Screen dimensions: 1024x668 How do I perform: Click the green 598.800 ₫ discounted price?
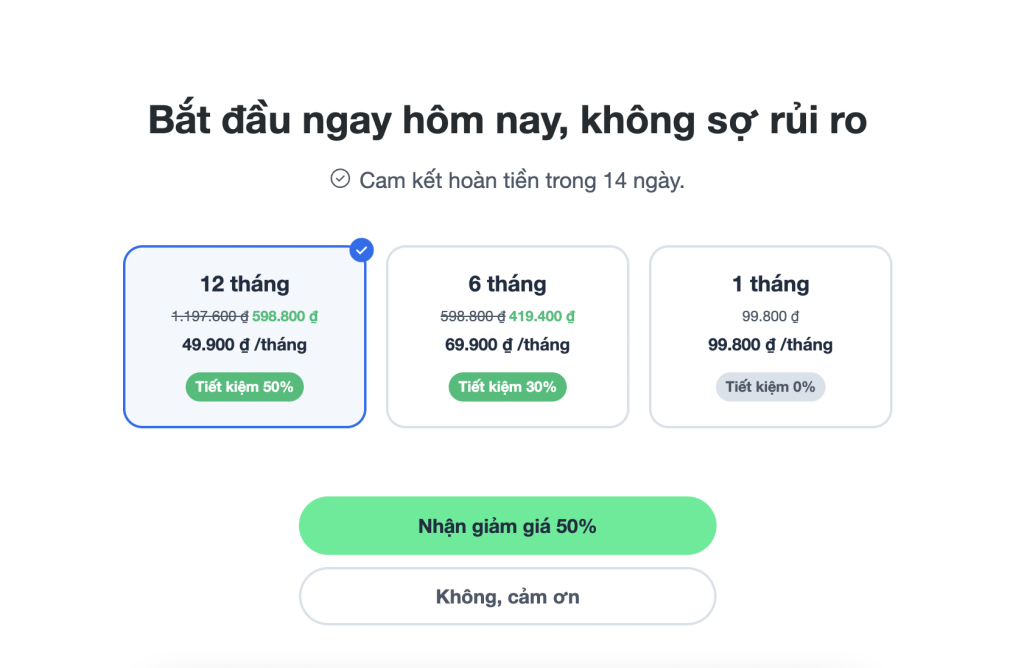pyautogui.click(x=285, y=316)
